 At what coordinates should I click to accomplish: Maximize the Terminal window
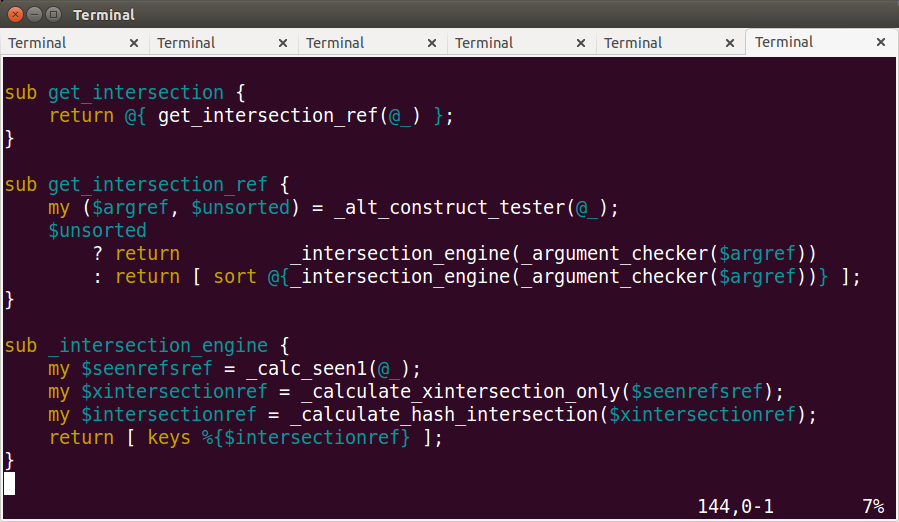pos(54,14)
